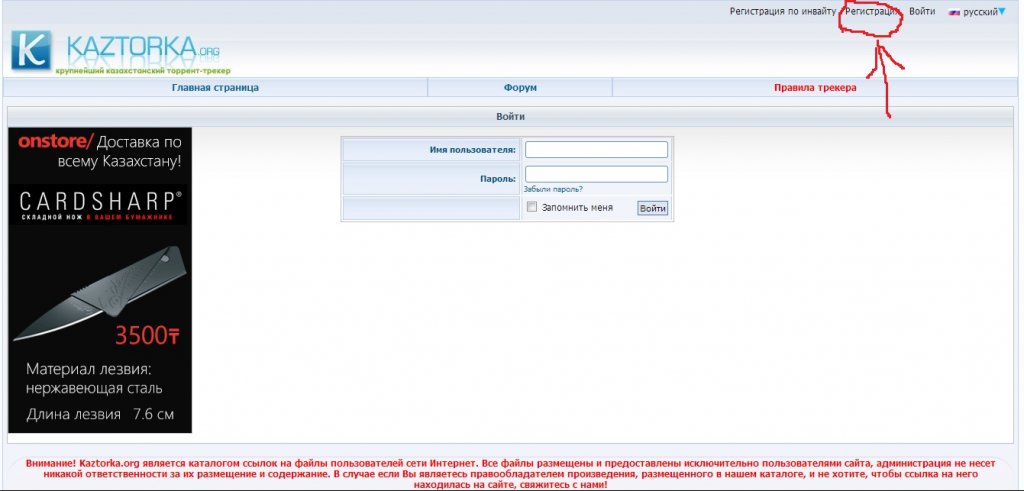Screen dimensions: 1024x491
Task: Open the "русский" language selector
Action: click(x=979, y=12)
